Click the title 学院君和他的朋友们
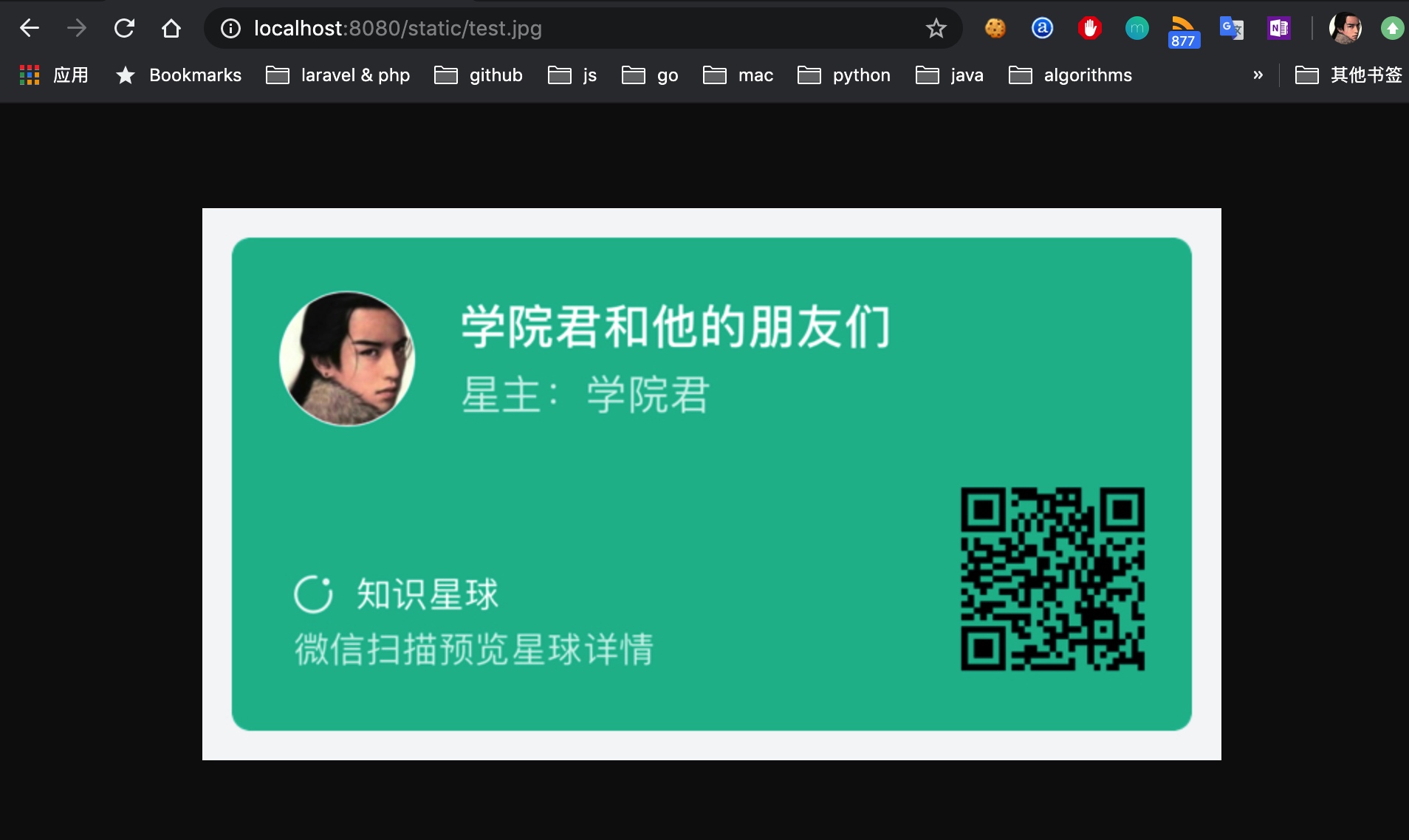Image resolution: width=1409 pixels, height=840 pixels. point(676,326)
